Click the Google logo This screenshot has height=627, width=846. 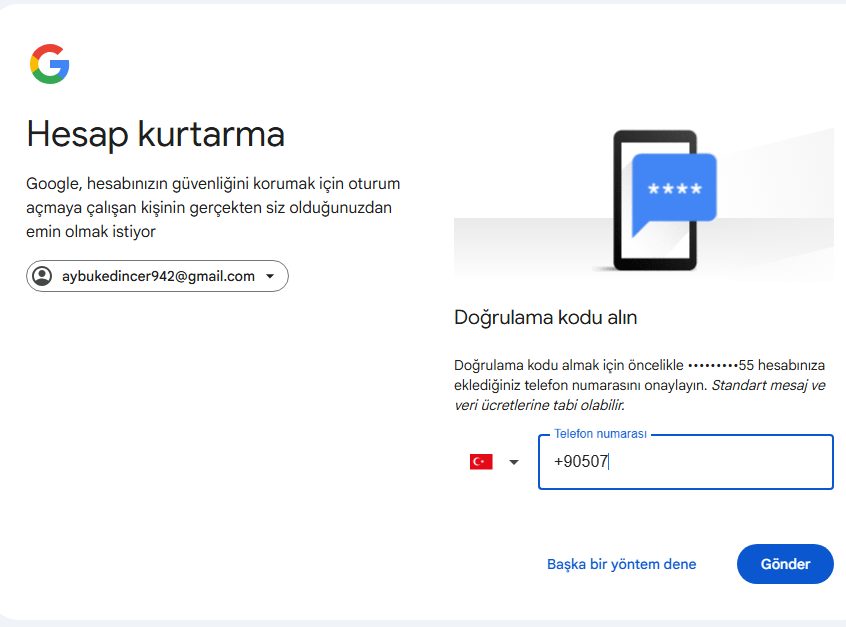[50, 64]
